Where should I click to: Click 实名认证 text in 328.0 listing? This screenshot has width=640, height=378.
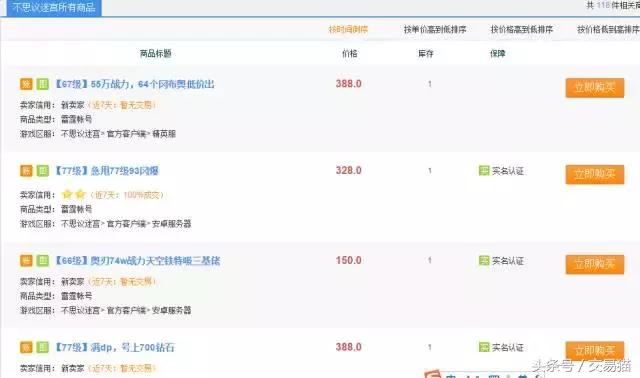click(508, 171)
